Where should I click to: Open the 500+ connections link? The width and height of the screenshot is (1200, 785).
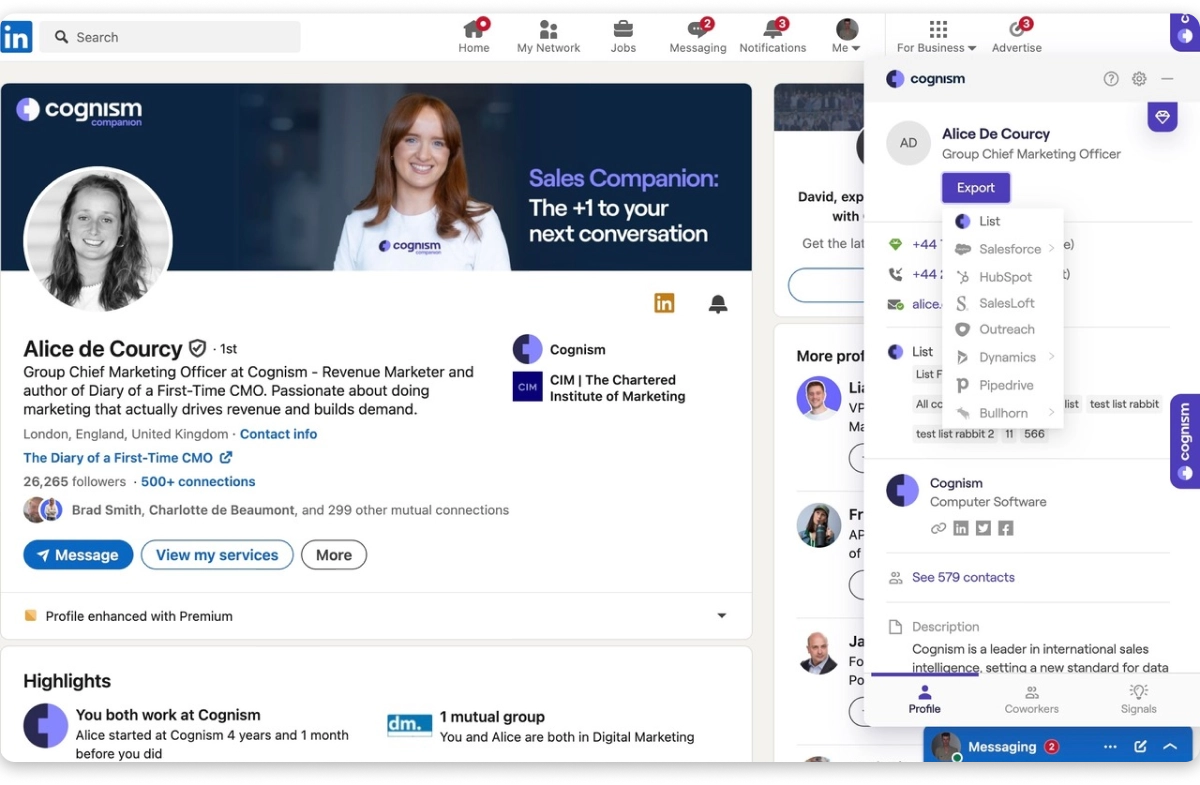click(198, 482)
